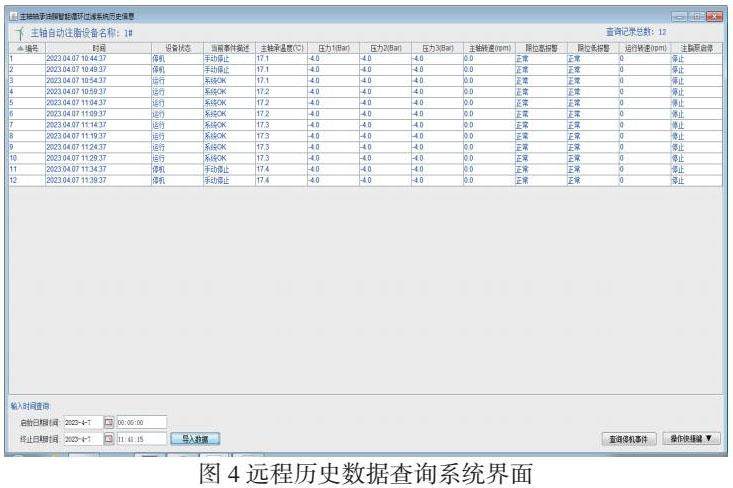Click the 限位临报警 column header
The image size is (733, 488).
539,47
